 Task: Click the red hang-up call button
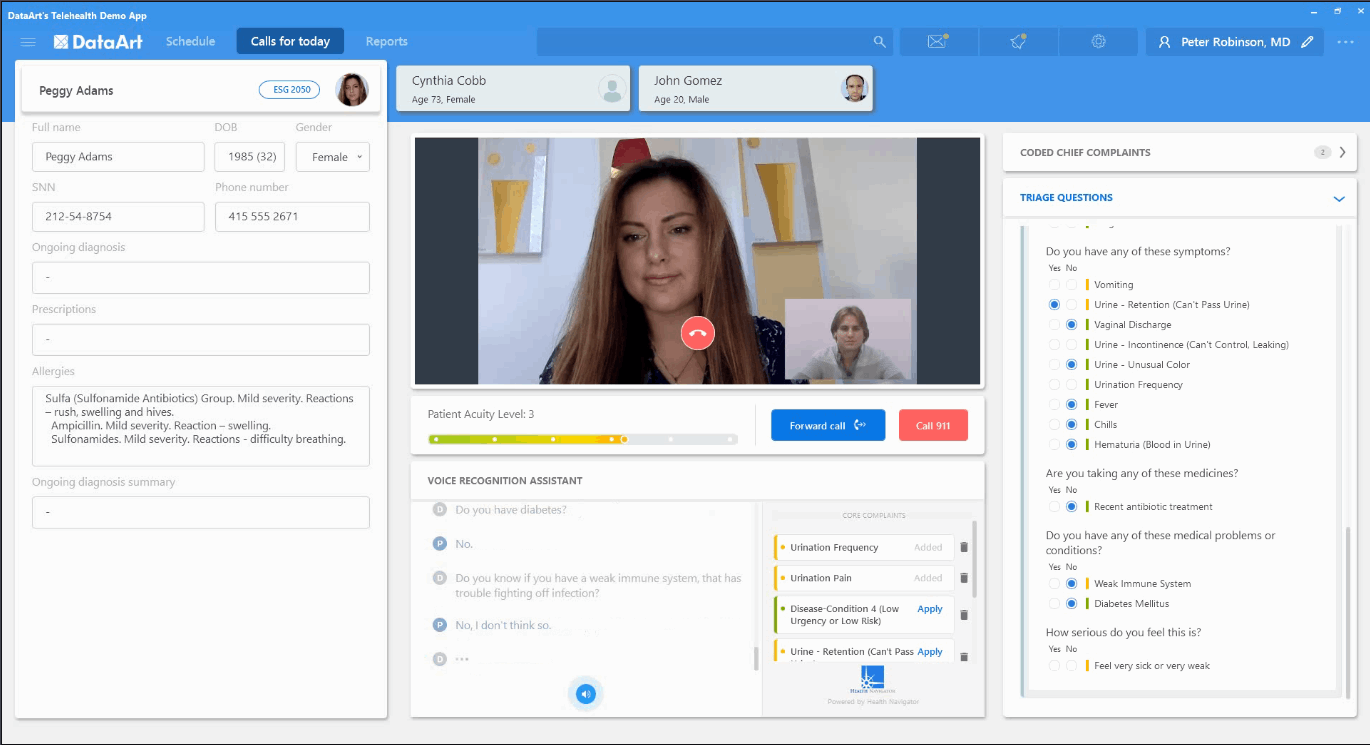(x=697, y=333)
